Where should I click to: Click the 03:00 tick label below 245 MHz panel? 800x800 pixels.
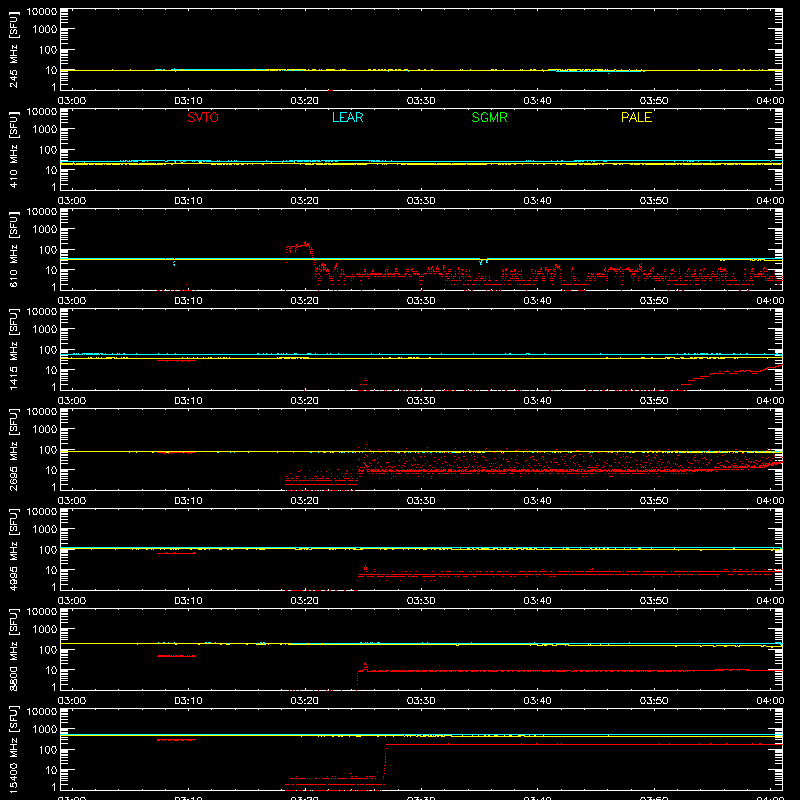pos(72,101)
